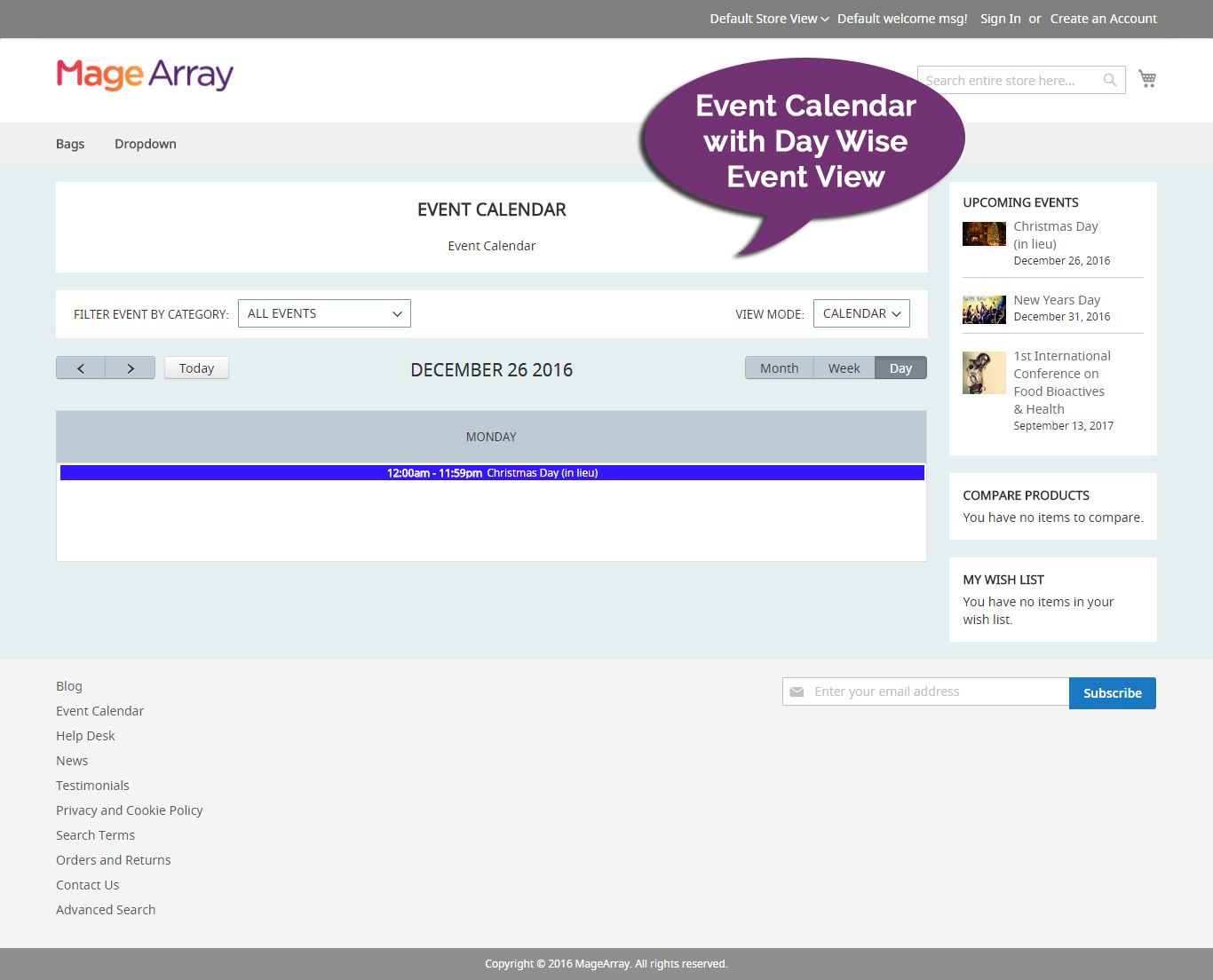
Task: Switch to Month view
Action: (779, 367)
